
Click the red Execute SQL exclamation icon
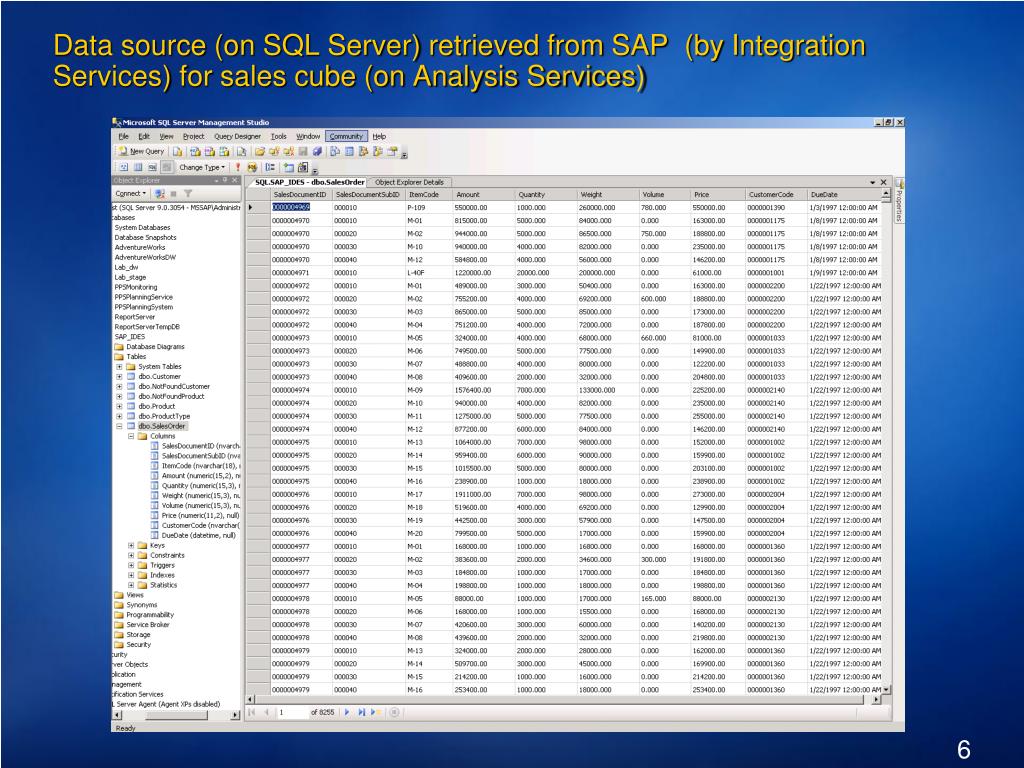[238, 167]
